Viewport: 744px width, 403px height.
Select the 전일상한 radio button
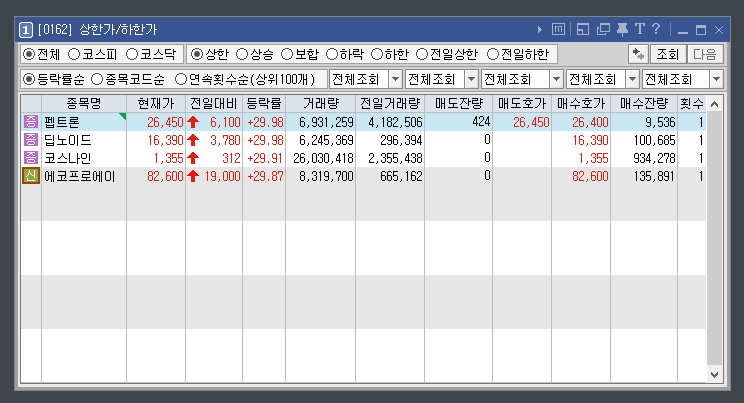pos(422,54)
